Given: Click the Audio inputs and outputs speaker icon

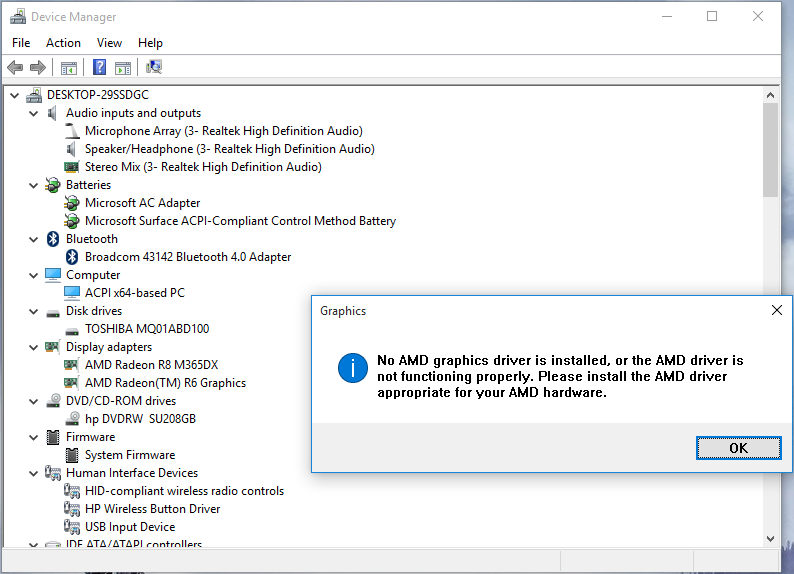Looking at the screenshot, I should pyautogui.click(x=53, y=113).
